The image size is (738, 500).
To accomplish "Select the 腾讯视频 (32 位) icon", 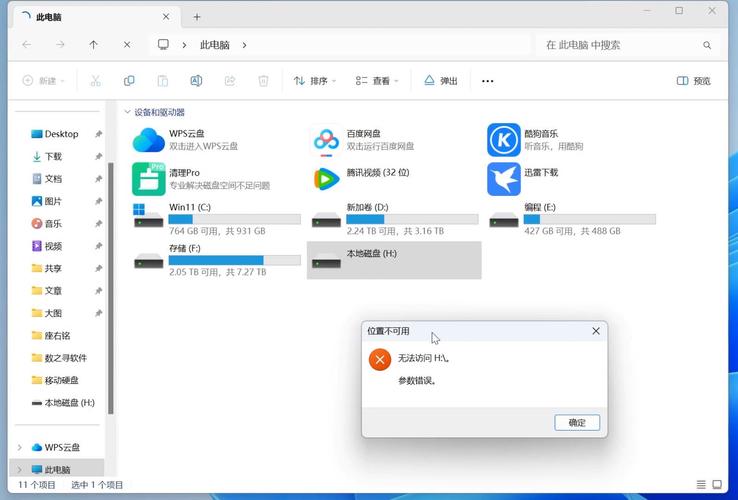I will [x=326, y=179].
